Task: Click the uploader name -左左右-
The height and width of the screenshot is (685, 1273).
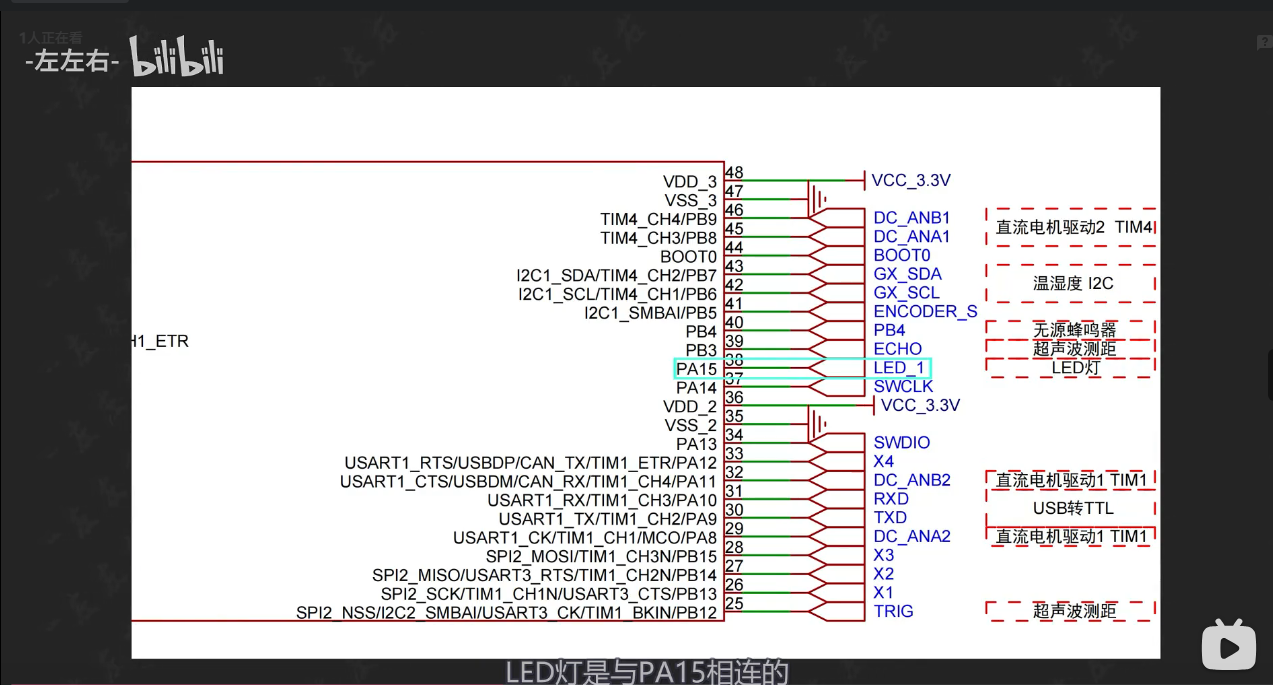Action: (72, 61)
